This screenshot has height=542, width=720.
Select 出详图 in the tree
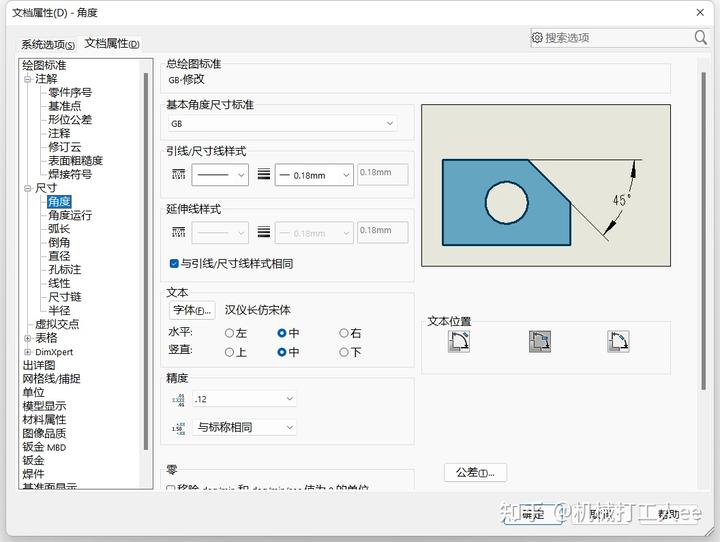(39, 366)
